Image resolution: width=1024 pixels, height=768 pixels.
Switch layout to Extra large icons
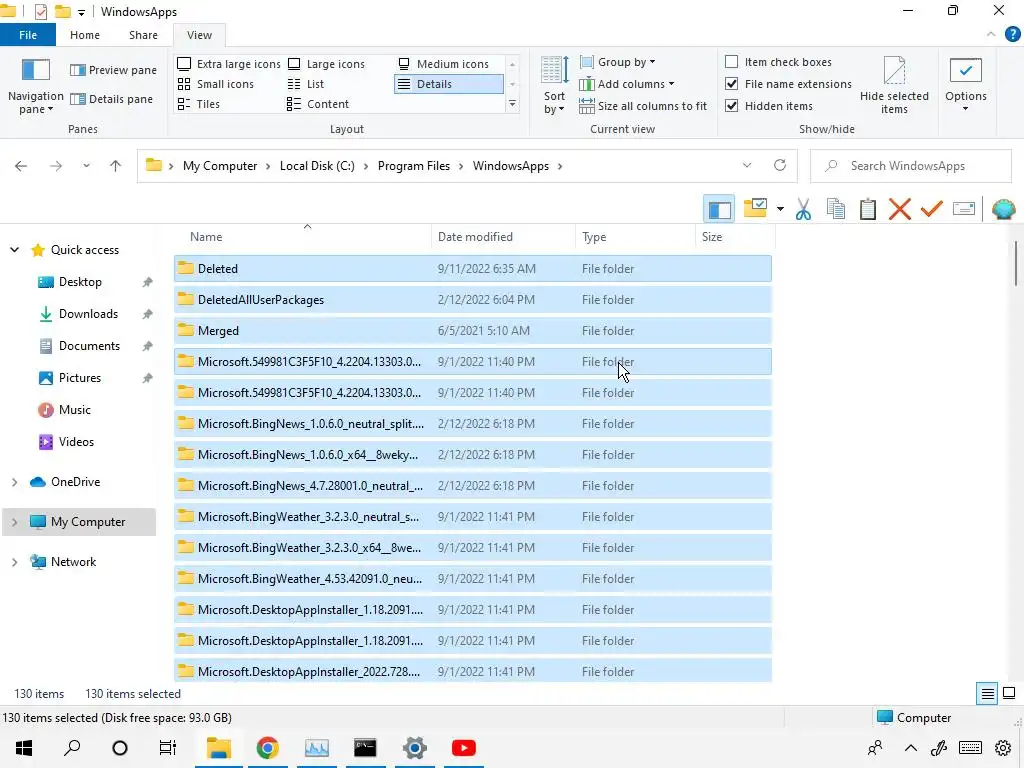click(x=229, y=64)
